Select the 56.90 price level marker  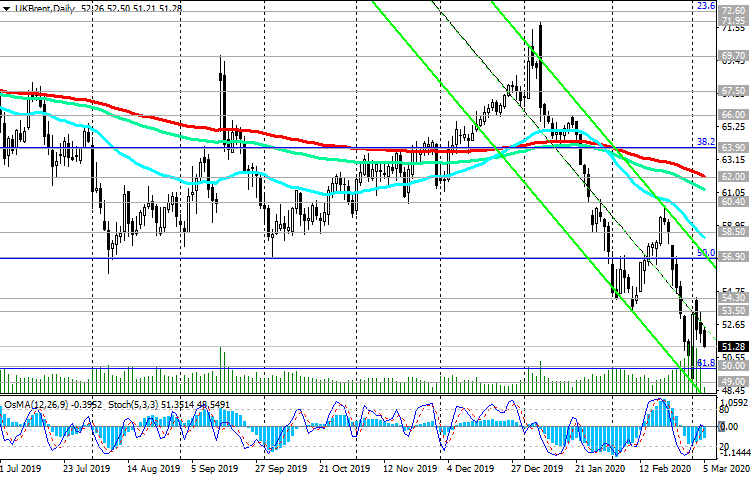coord(735,257)
